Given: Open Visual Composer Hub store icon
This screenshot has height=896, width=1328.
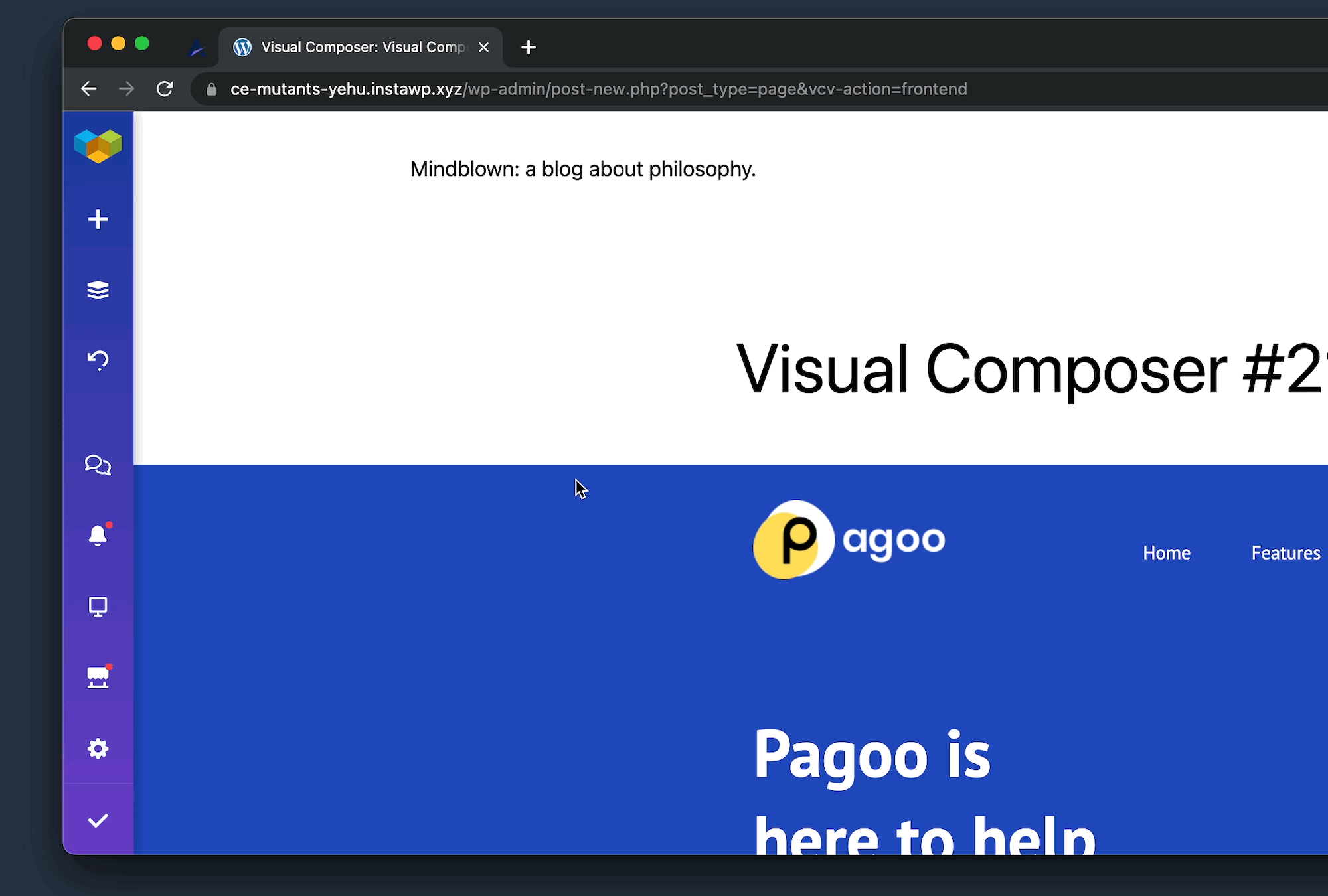Looking at the screenshot, I should coord(98,677).
